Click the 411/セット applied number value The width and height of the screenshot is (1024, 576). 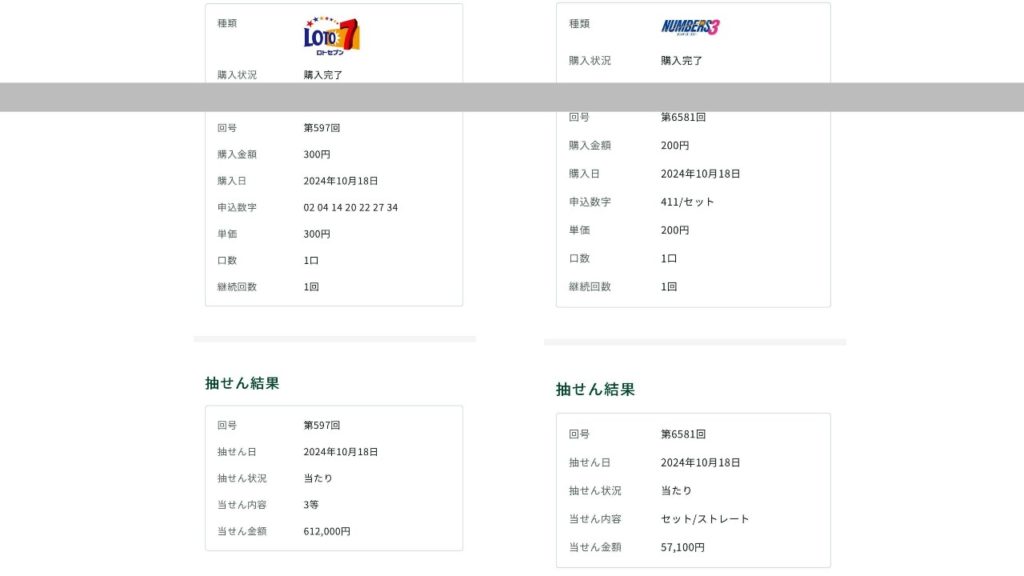pyautogui.click(x=687, y=202)
